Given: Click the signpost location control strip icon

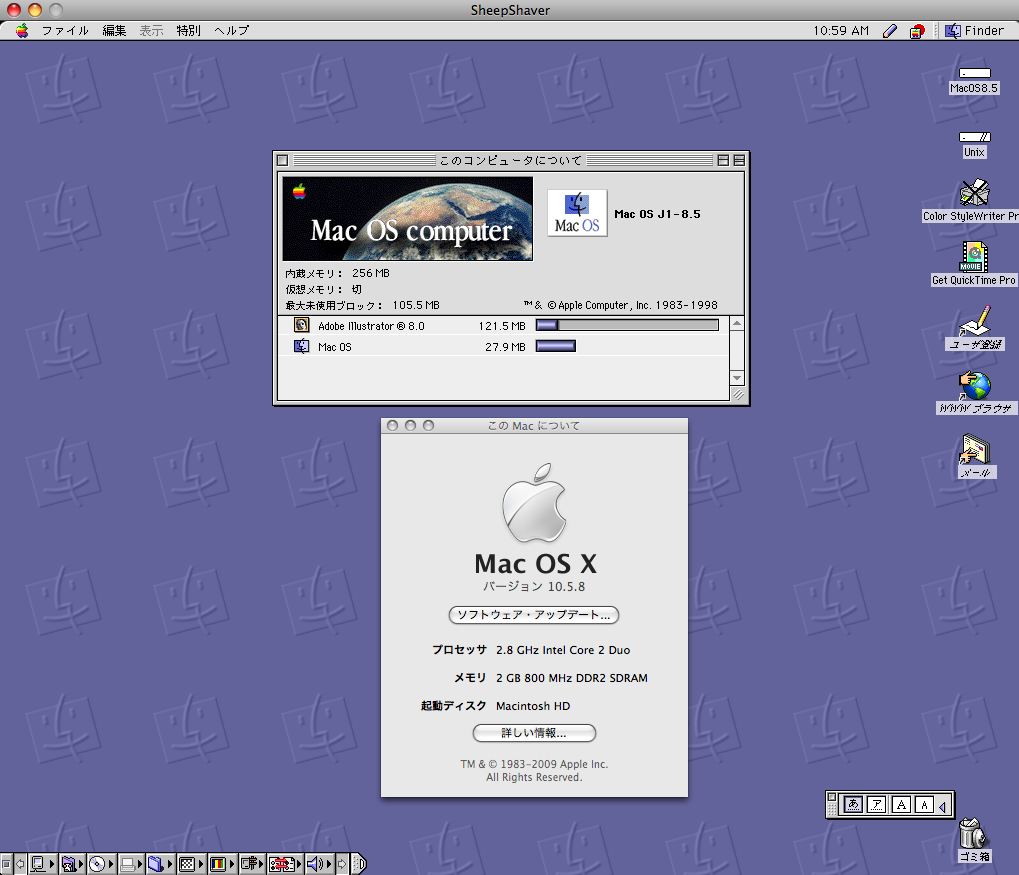Looking at the screenshot, I should click(249, 864).
